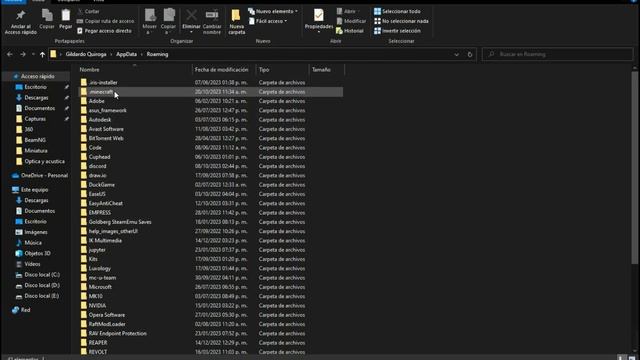
Task: Open Fácil acceso dropdown
Action: [x=268, y=21]
